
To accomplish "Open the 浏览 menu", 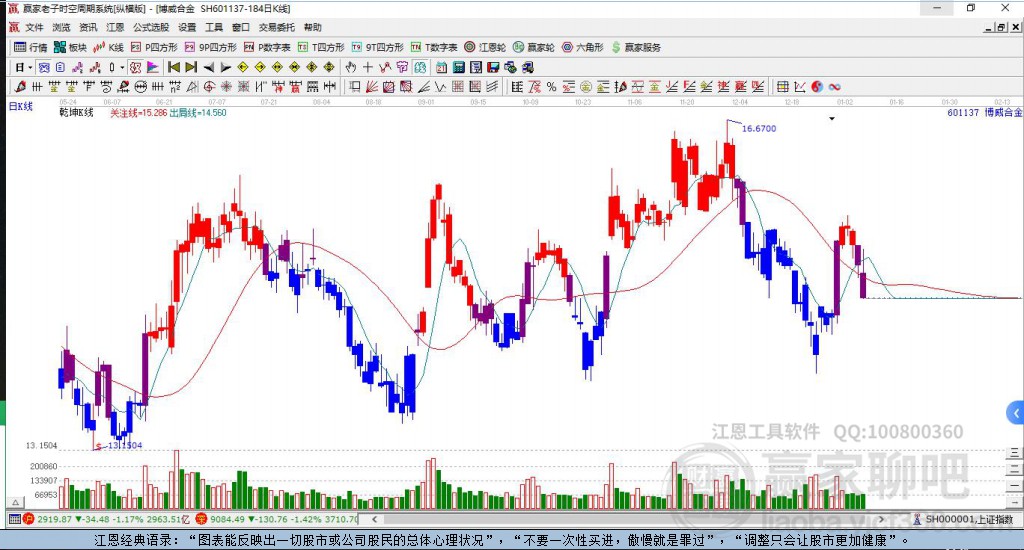I will [x=61, y=27].
